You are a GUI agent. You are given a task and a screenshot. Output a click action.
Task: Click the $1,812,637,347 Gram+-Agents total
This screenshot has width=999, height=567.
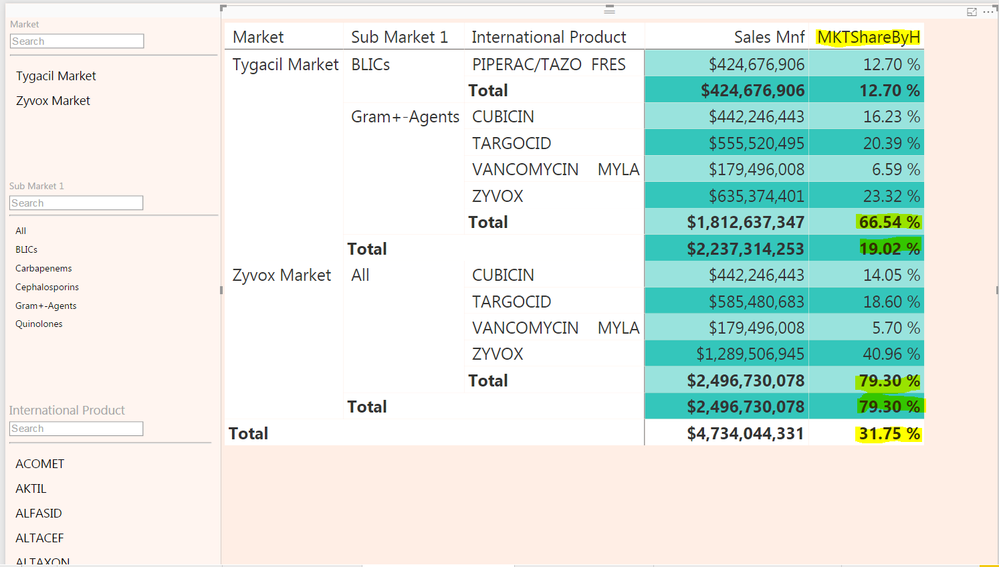click(745, 222)
